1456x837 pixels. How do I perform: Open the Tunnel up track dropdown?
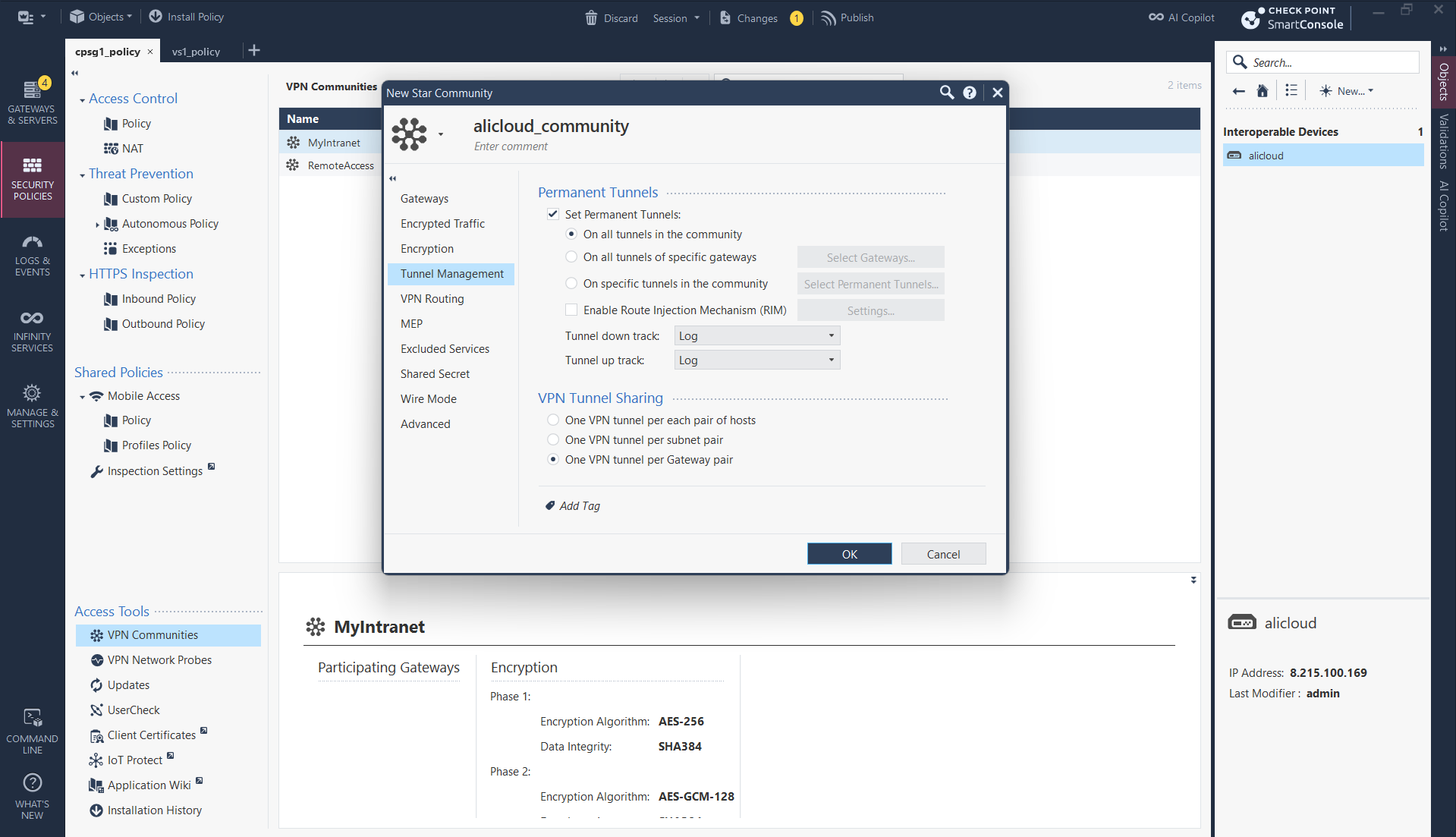pyautogui.click(x=756, y=360)
